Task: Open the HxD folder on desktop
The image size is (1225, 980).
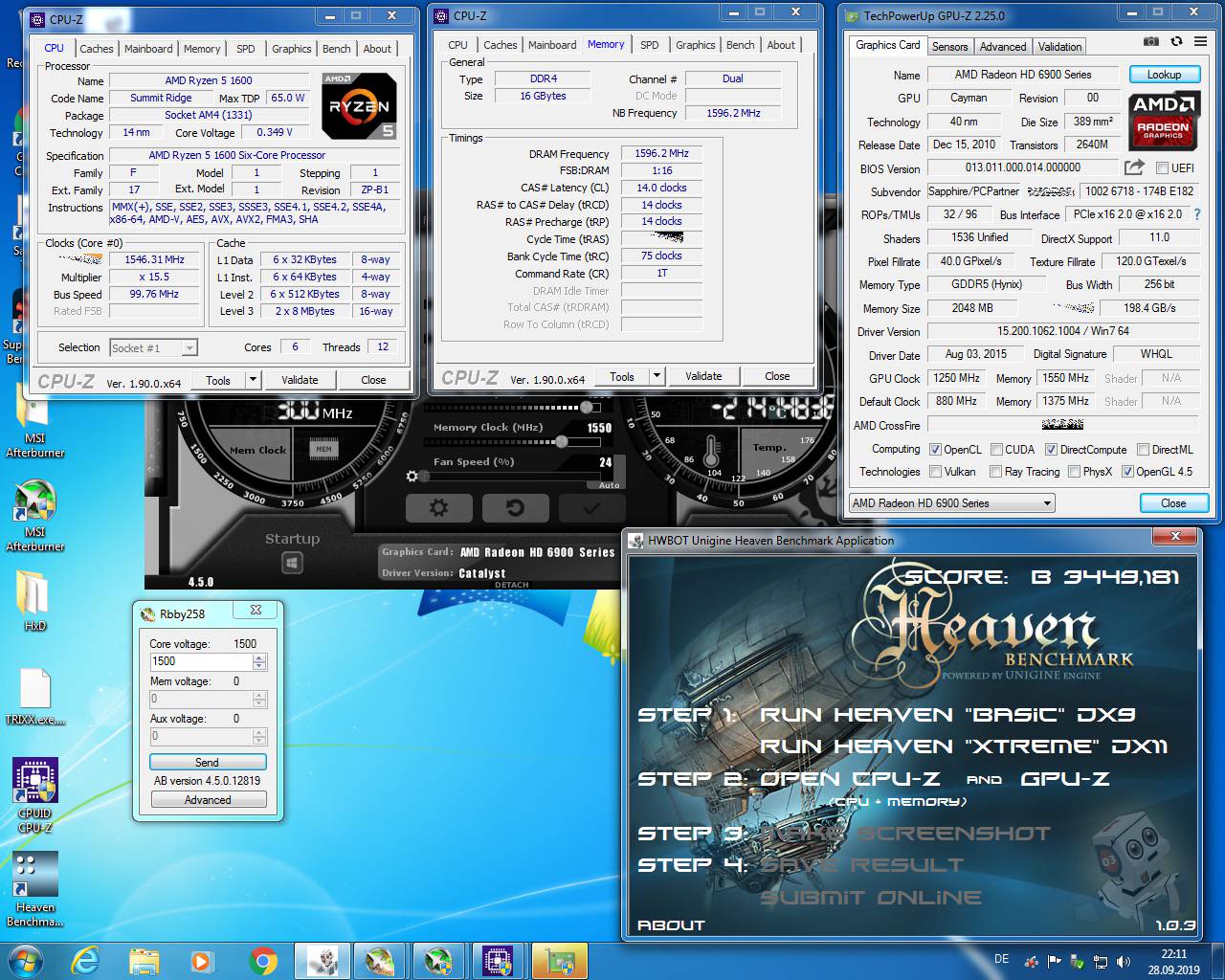Action: (x=35, y=600)
